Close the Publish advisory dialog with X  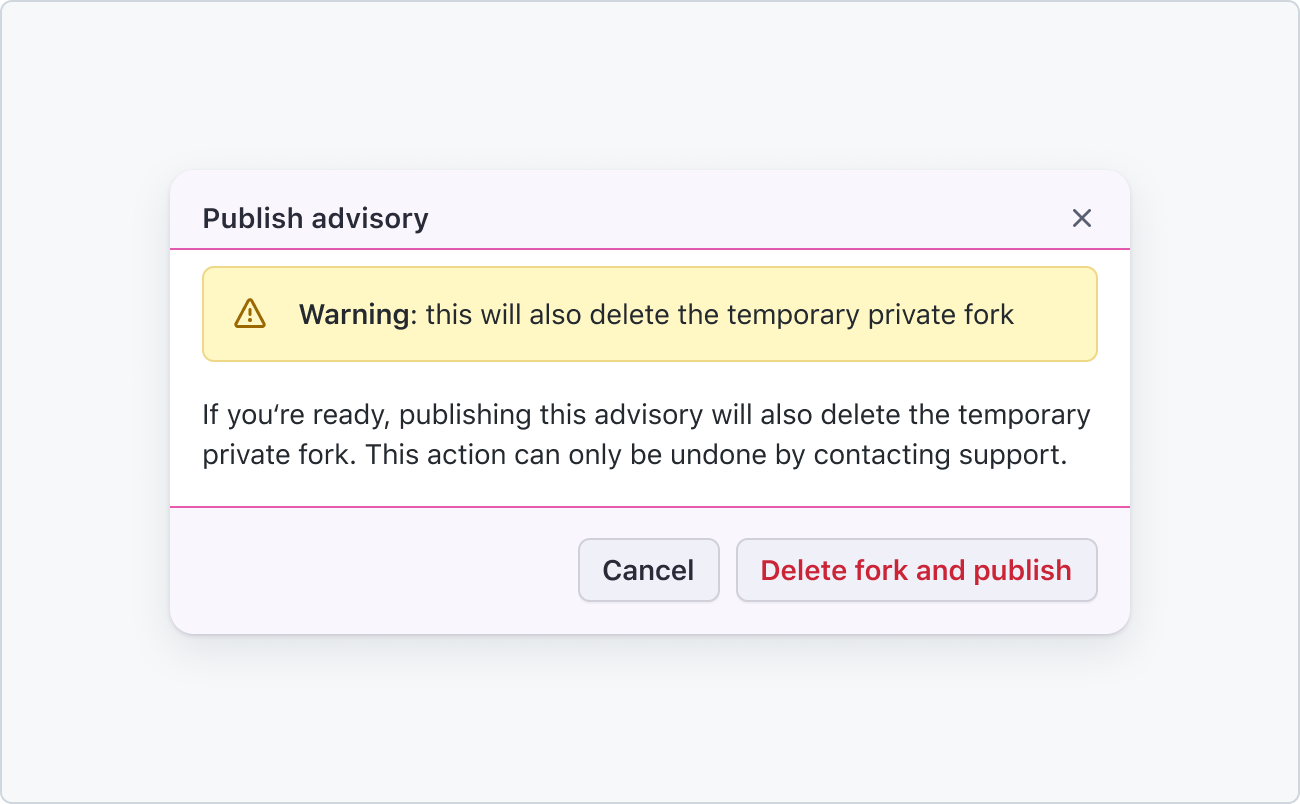coord(1081,218)
